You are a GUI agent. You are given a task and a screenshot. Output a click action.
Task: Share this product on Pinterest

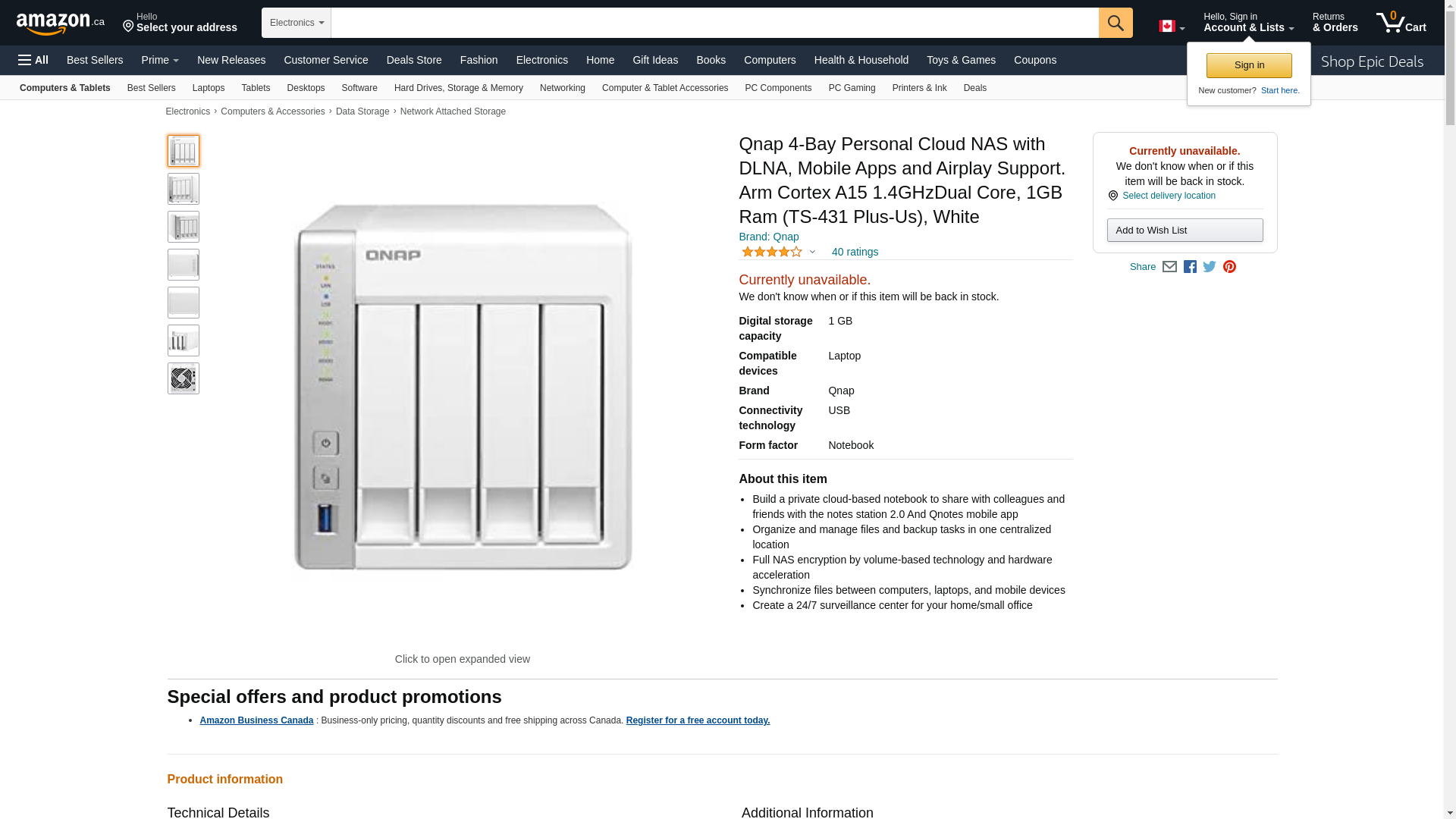point(1229,267)
